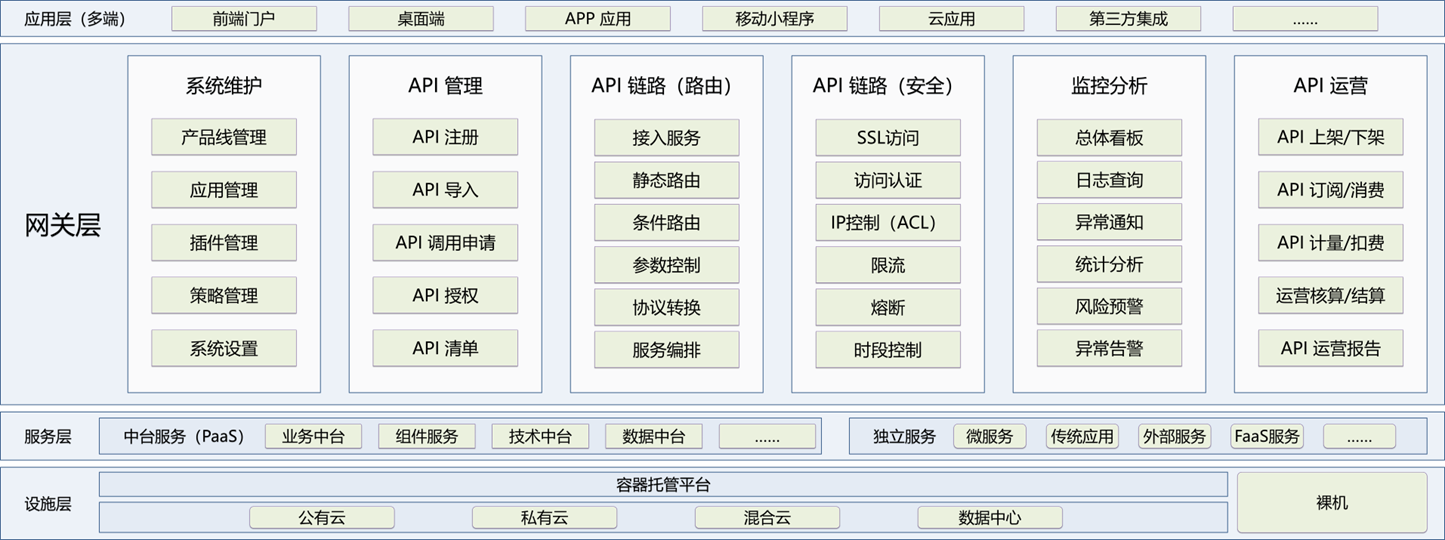Click the FaaS服务 box
This screenshot has width=1445, height=540.
[x=1267, y=436]
